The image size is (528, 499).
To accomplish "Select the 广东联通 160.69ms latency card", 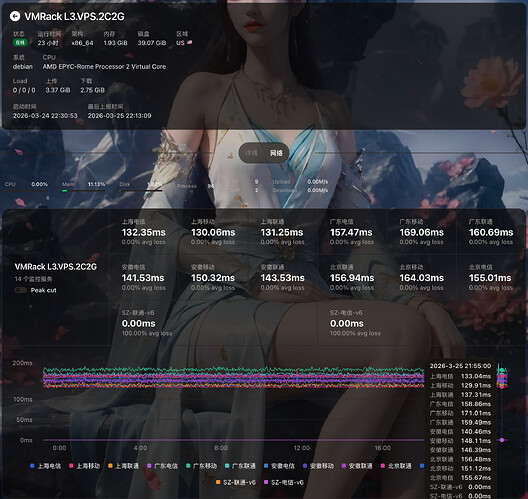I will pos(491,232).
